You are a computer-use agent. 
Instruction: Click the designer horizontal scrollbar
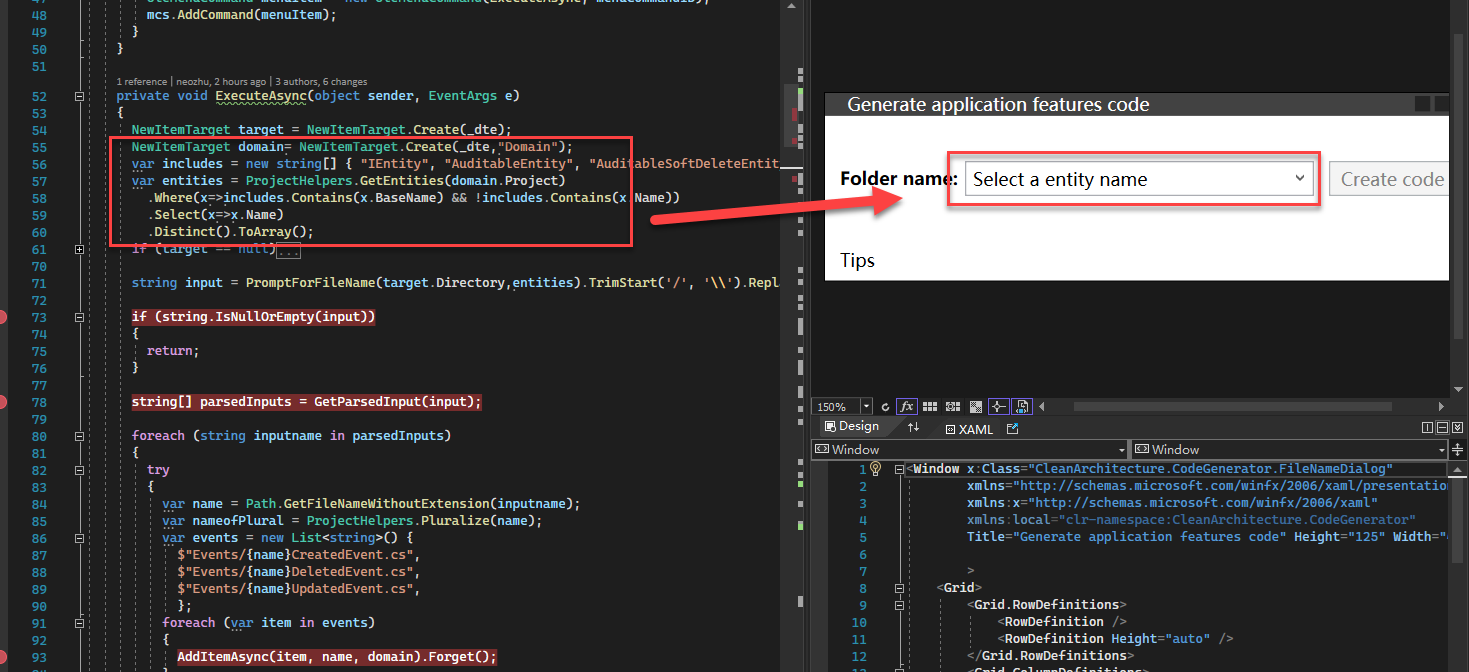tap(1233, 407)
